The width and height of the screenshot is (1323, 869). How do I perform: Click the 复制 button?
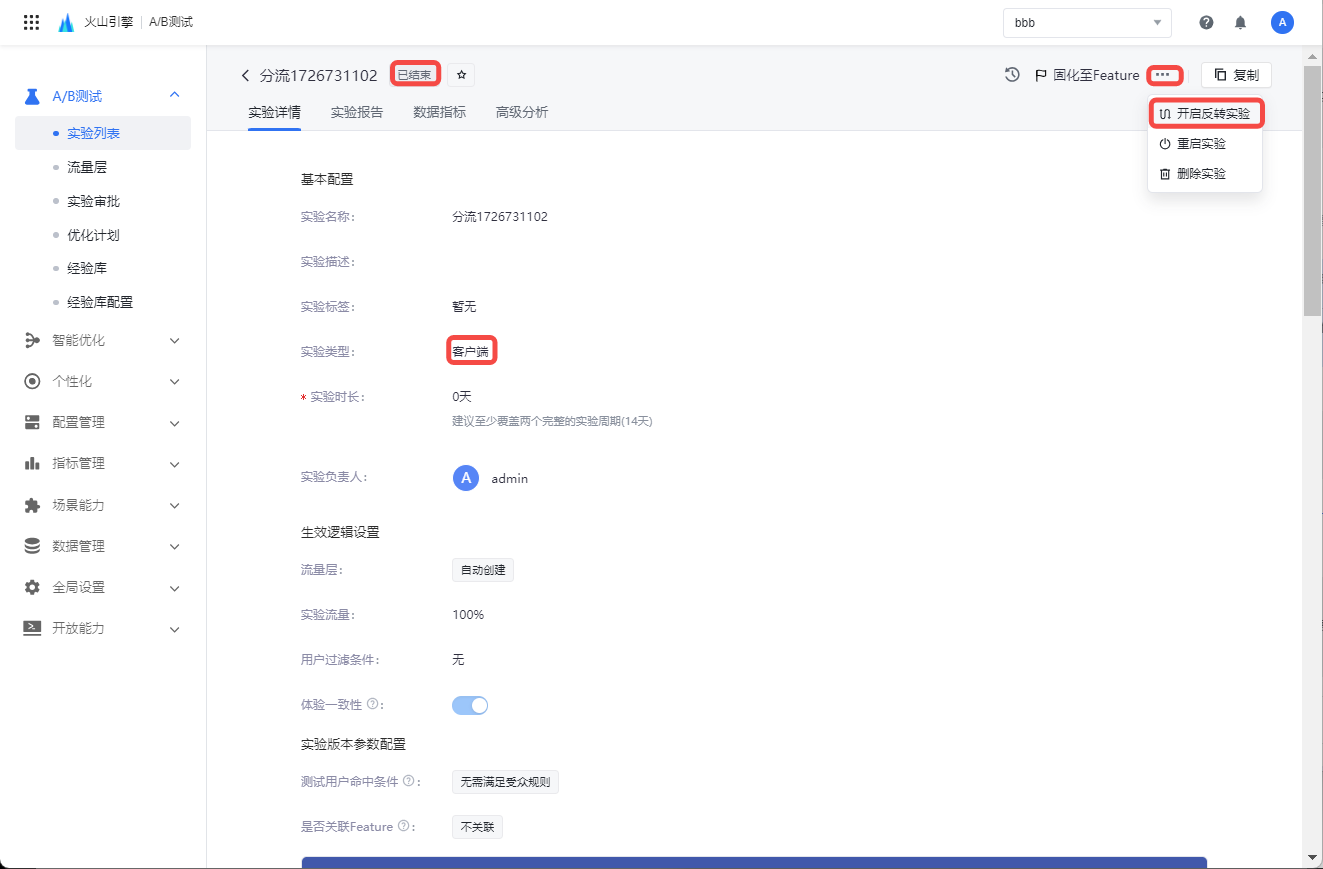[x=1236, y=75]
